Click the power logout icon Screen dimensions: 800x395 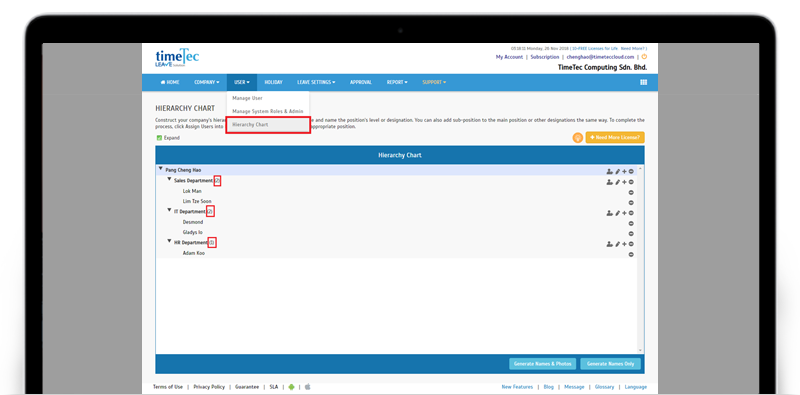(644, 57)
